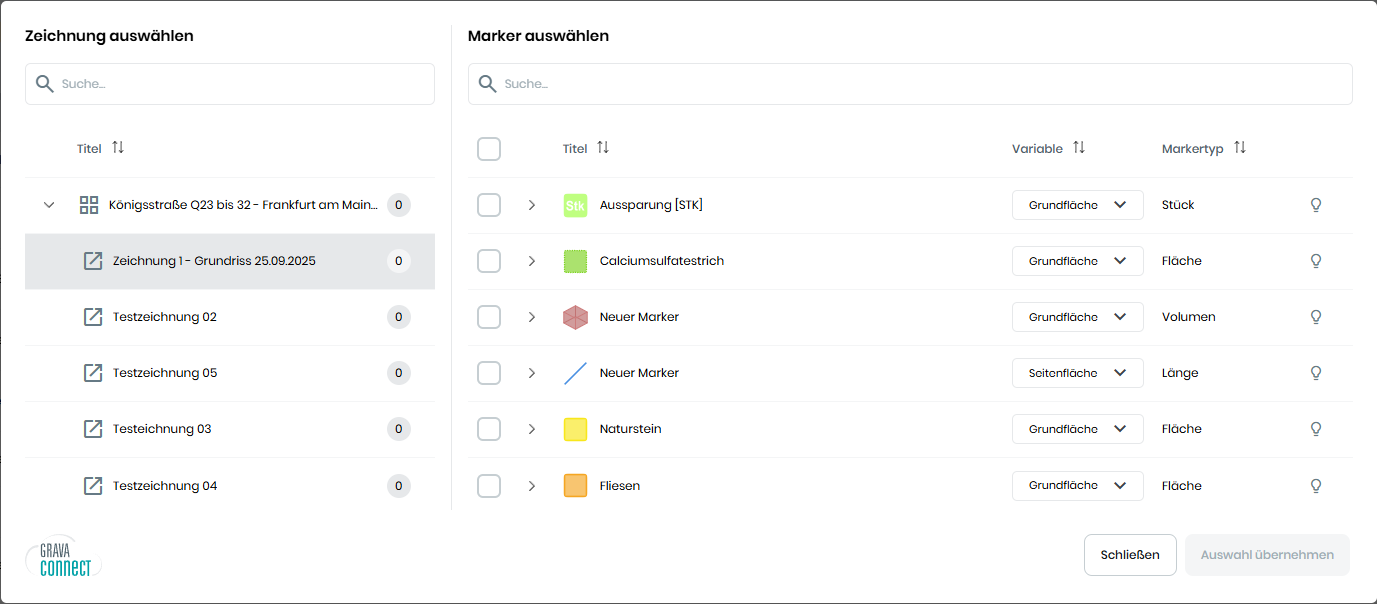Open the external-link icon for Testzeichnung 02
This screenshot has height=604, width=1377.
93,317
